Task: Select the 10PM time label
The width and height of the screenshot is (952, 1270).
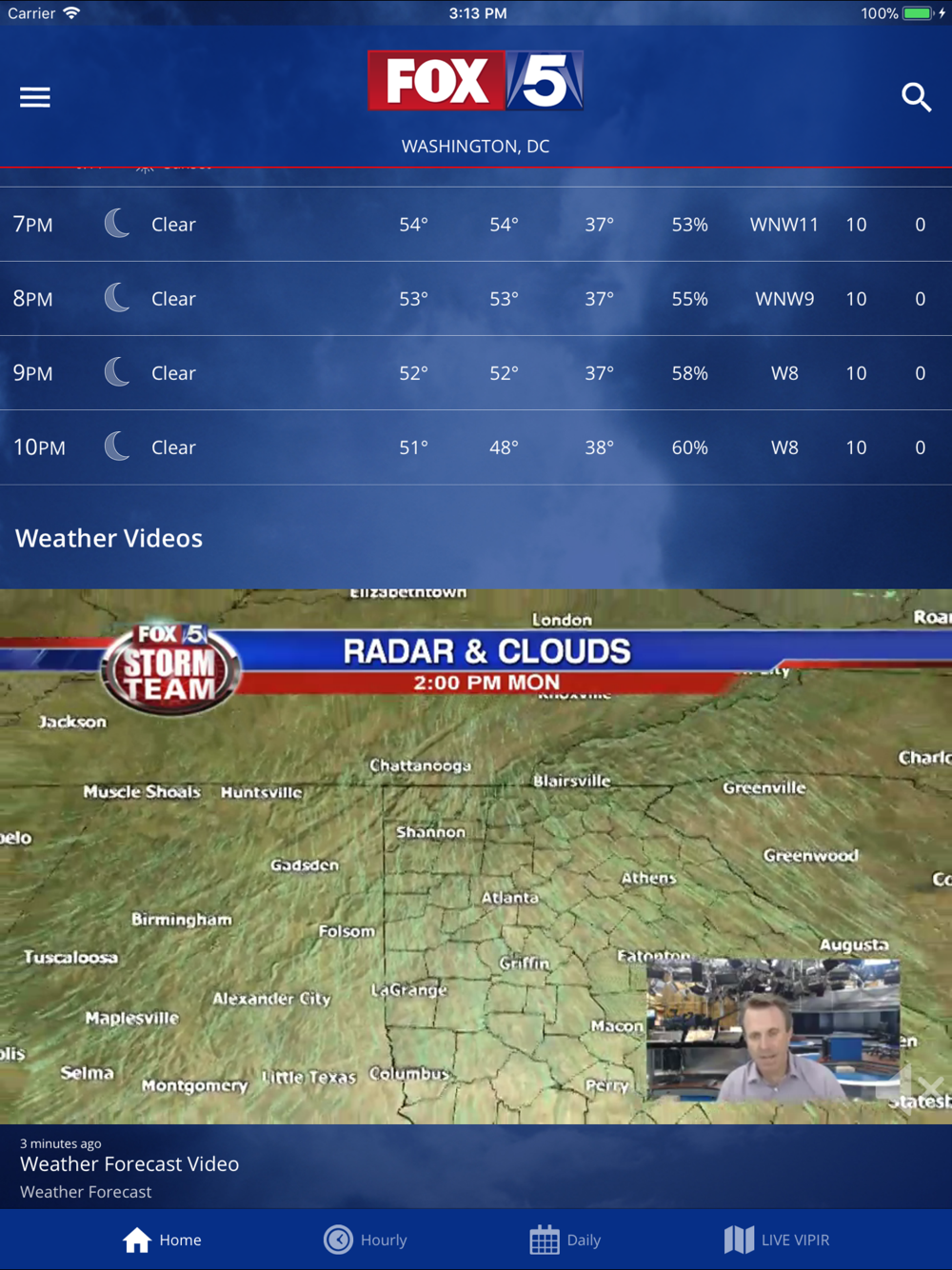Action: pos(39,447)
